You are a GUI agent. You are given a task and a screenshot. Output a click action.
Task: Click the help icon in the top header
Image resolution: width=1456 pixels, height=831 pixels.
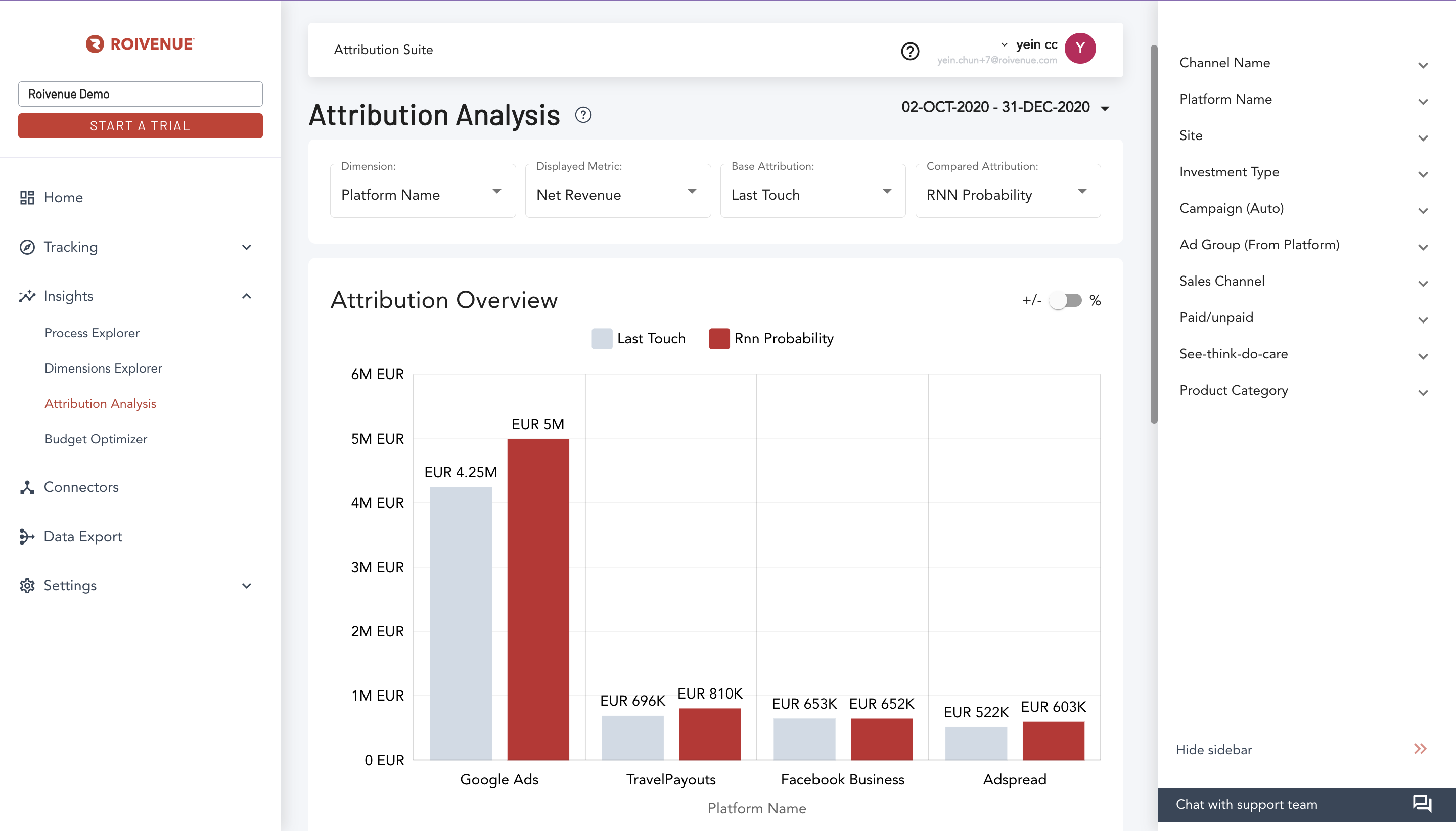click(910, 51)
